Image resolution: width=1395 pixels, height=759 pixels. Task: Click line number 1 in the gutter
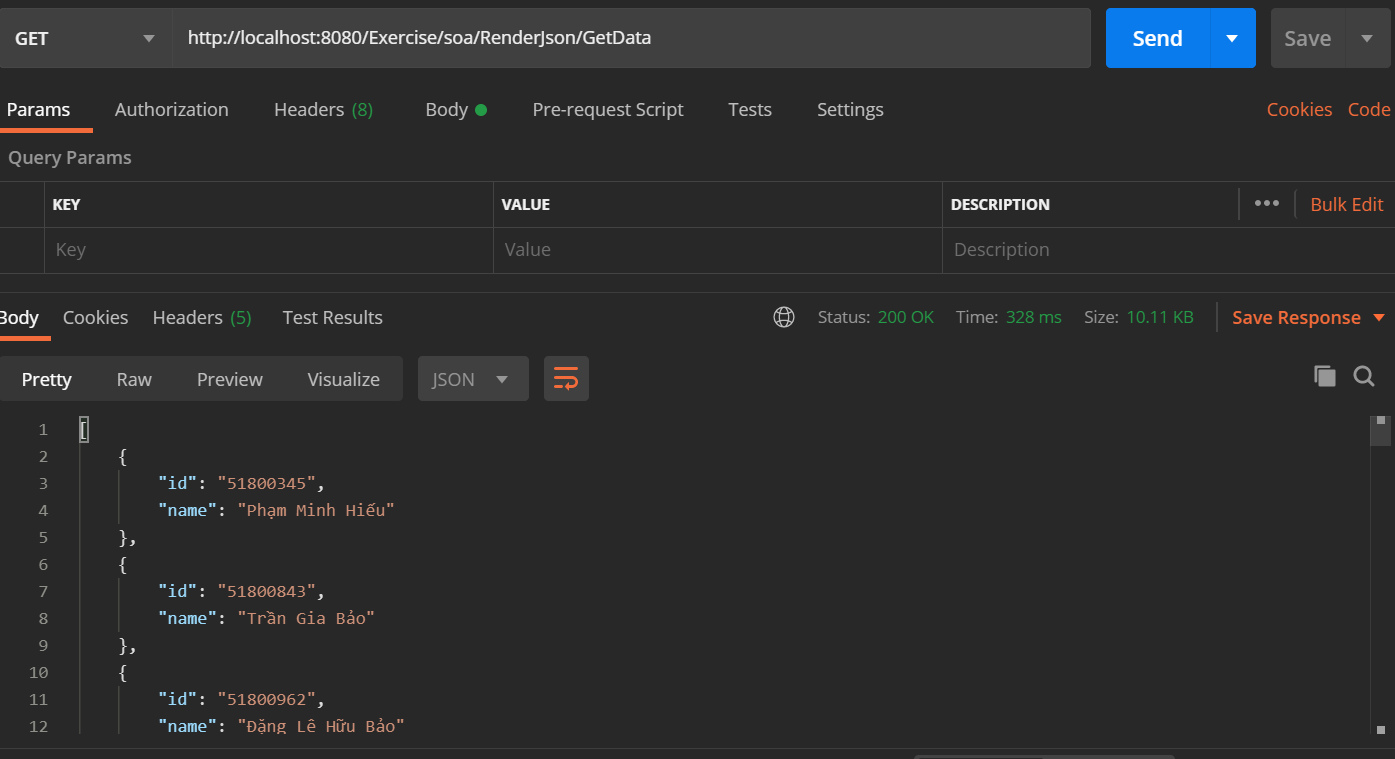pos(43,429)
